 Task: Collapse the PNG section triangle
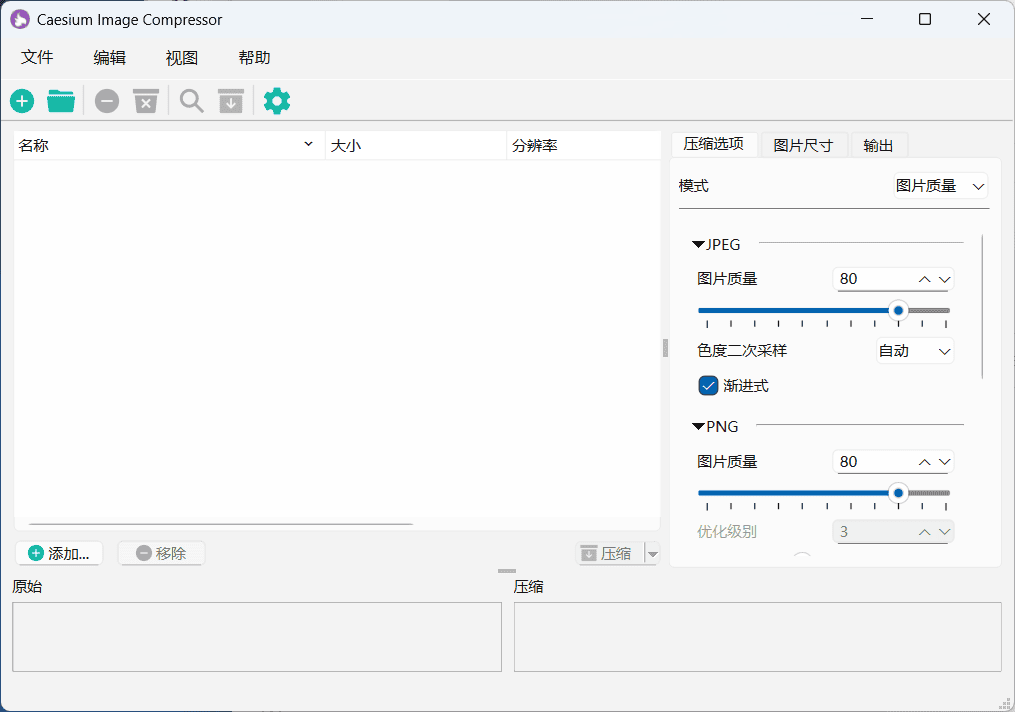pyautogui.click(x=698, y=427)
